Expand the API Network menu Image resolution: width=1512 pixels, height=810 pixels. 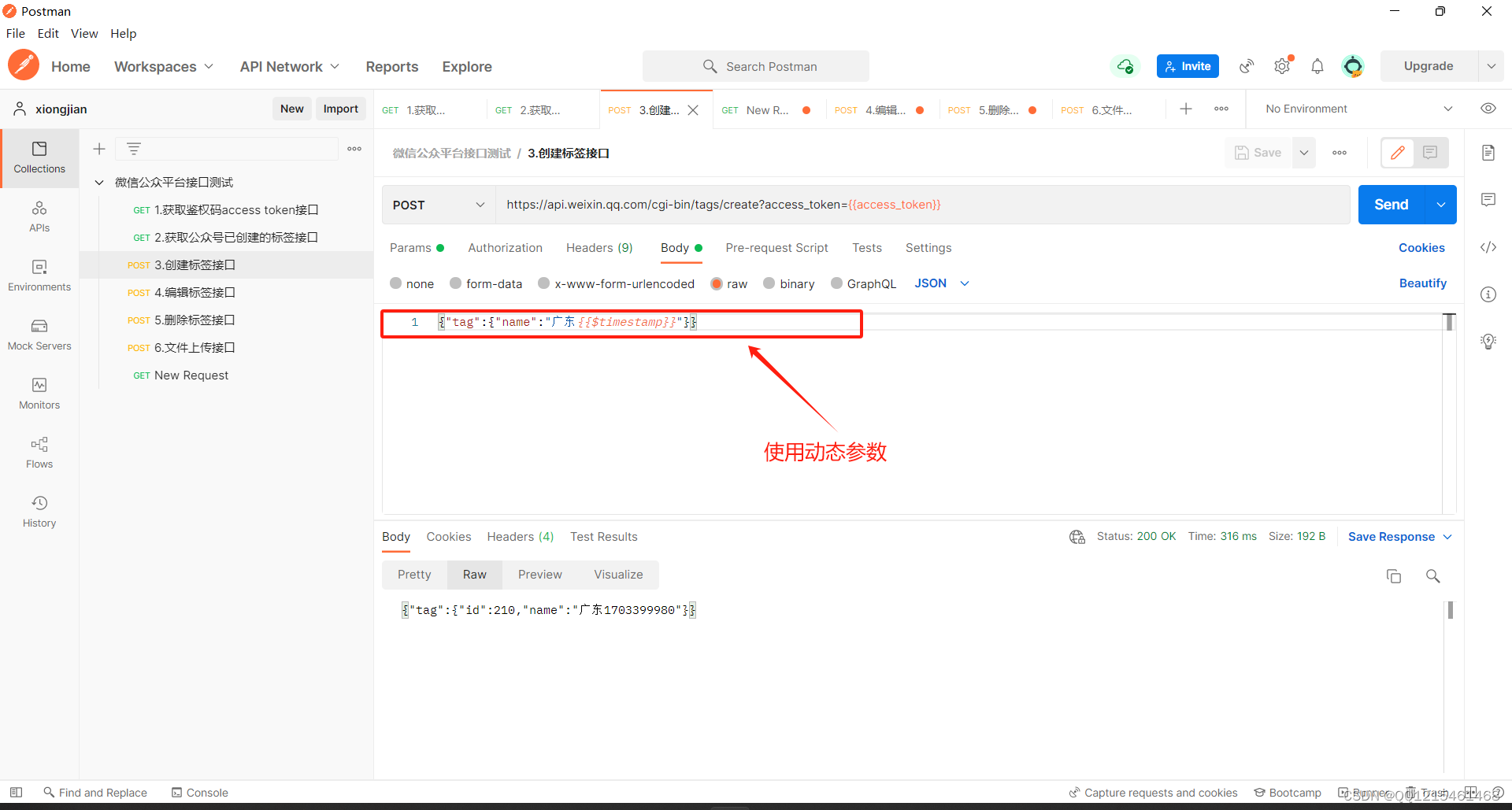(x=290, y=67)
